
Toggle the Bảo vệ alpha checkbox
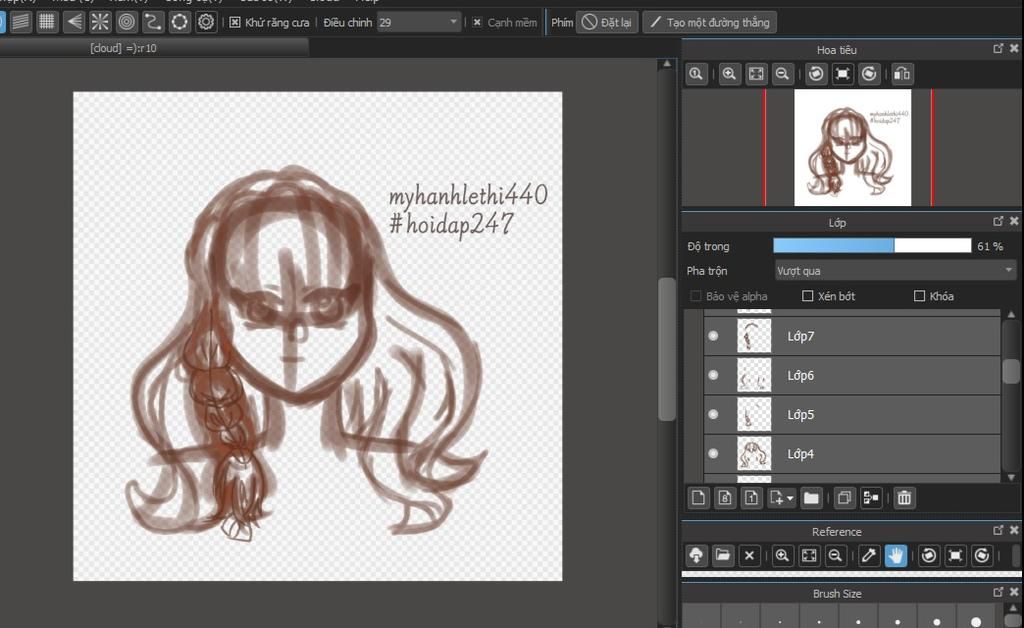696,296
